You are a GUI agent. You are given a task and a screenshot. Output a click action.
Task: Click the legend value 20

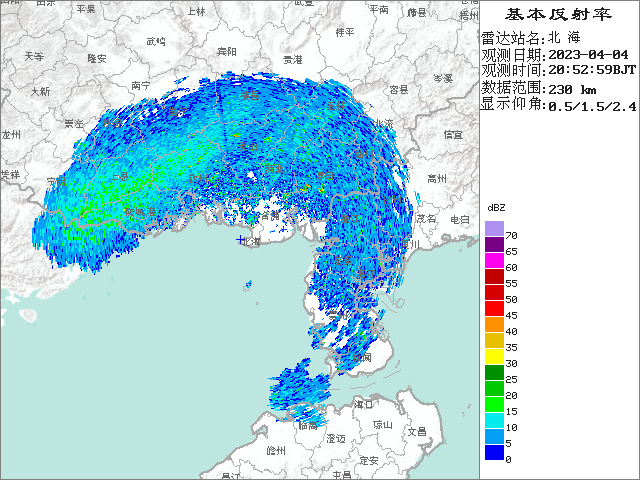511,396
